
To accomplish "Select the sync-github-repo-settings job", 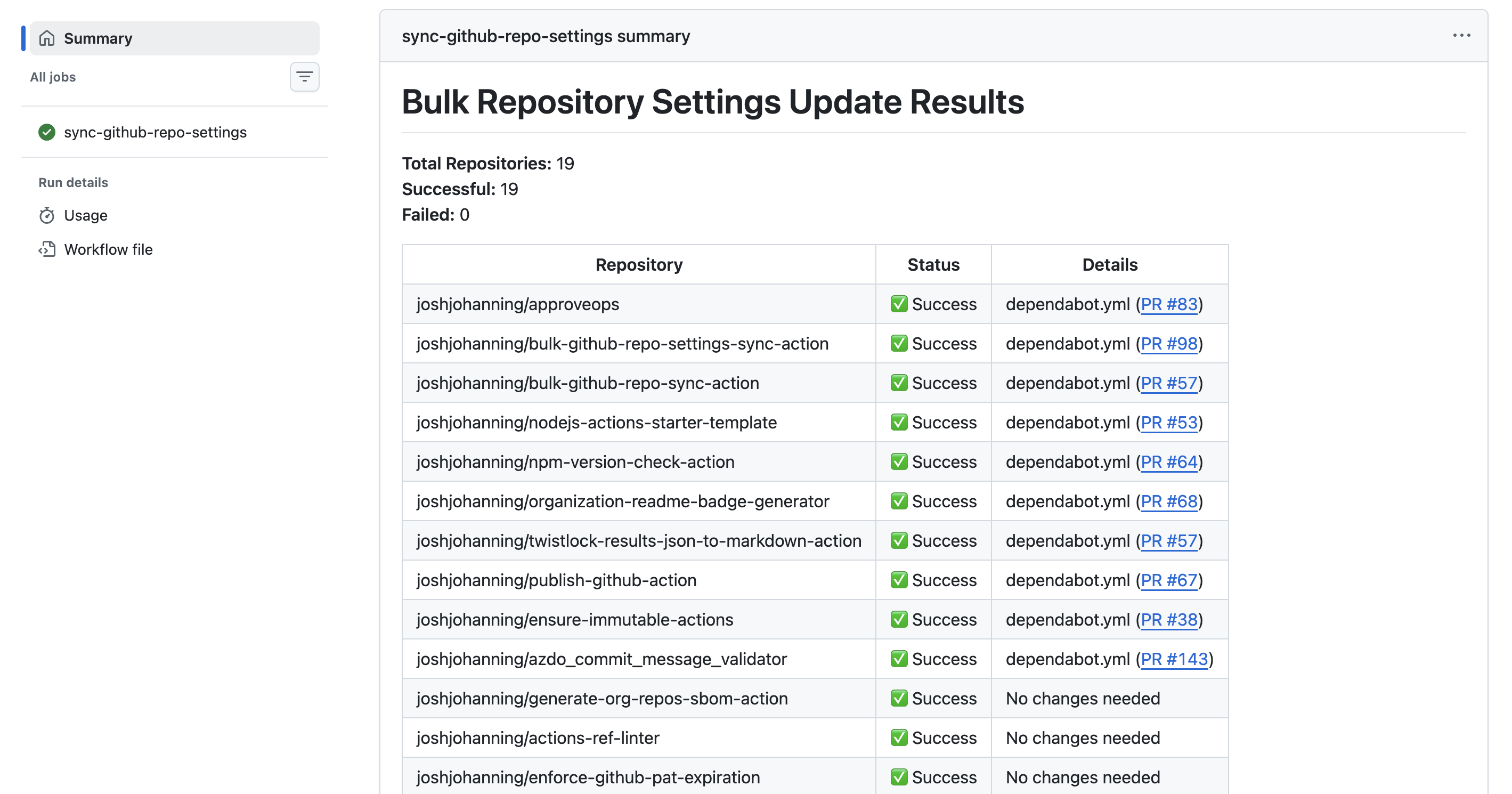I will coord(156,132).
